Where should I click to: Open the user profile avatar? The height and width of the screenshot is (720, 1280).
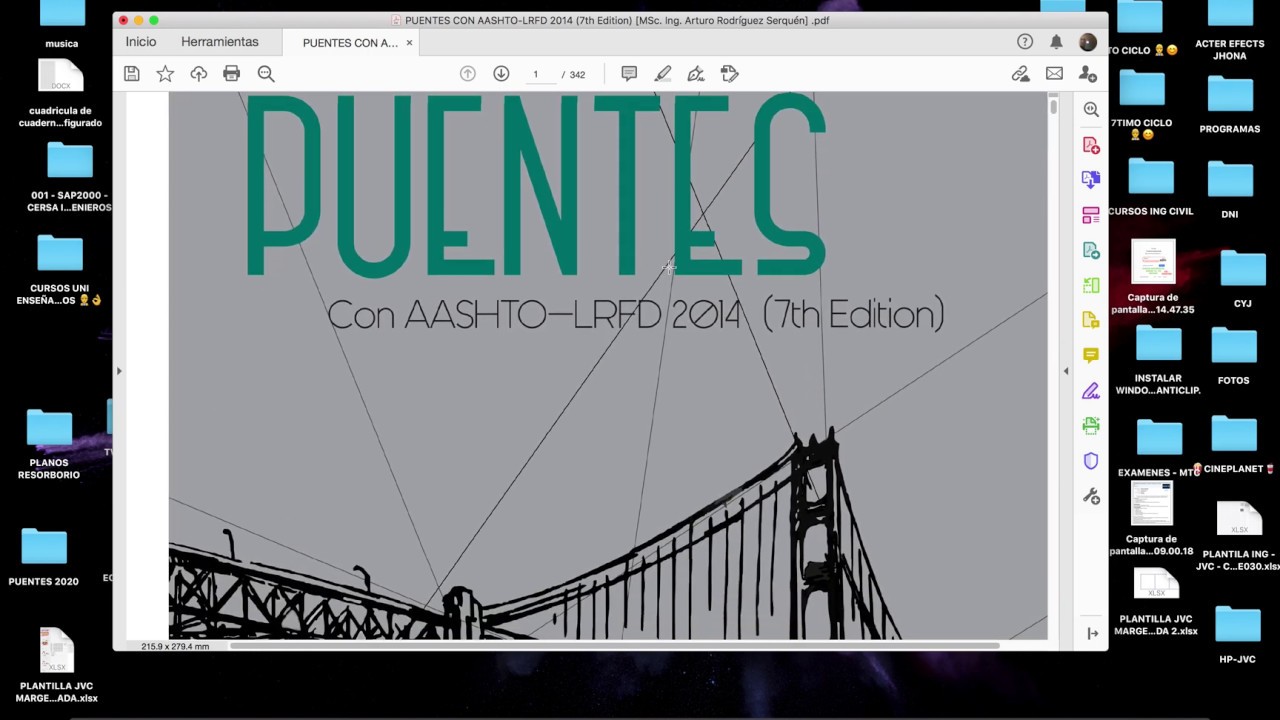click(1088, 42)
